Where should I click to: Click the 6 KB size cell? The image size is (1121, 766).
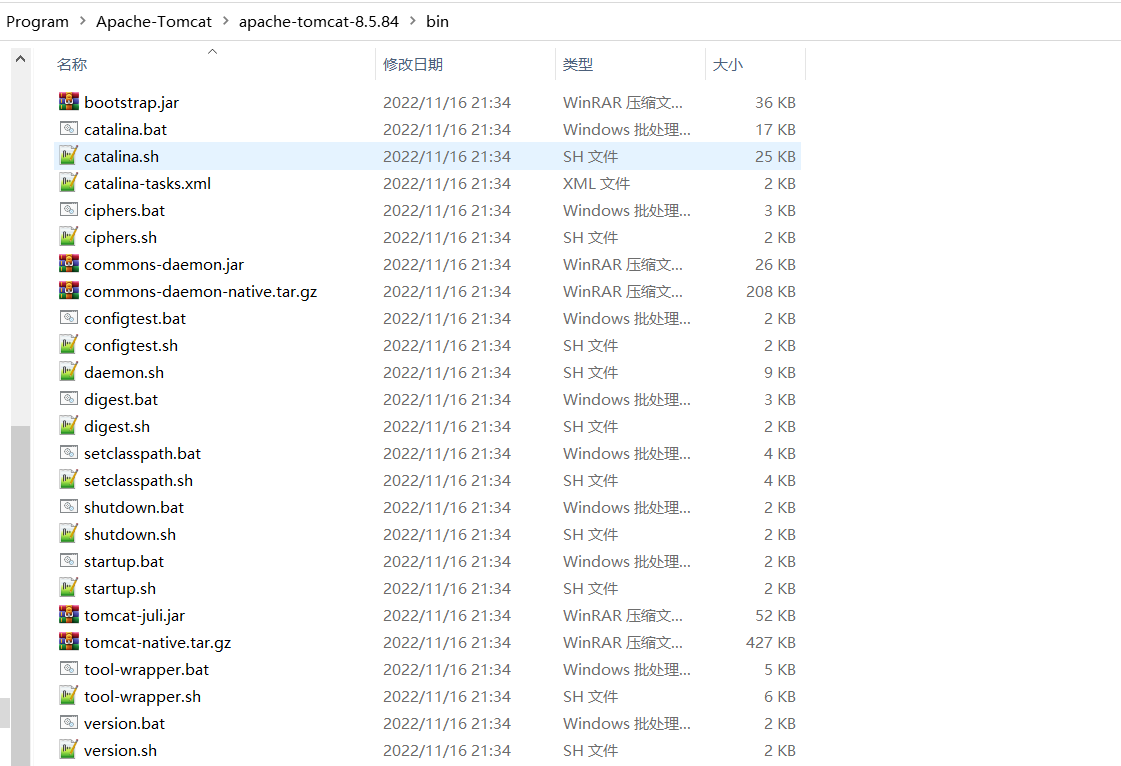point(780,697)
